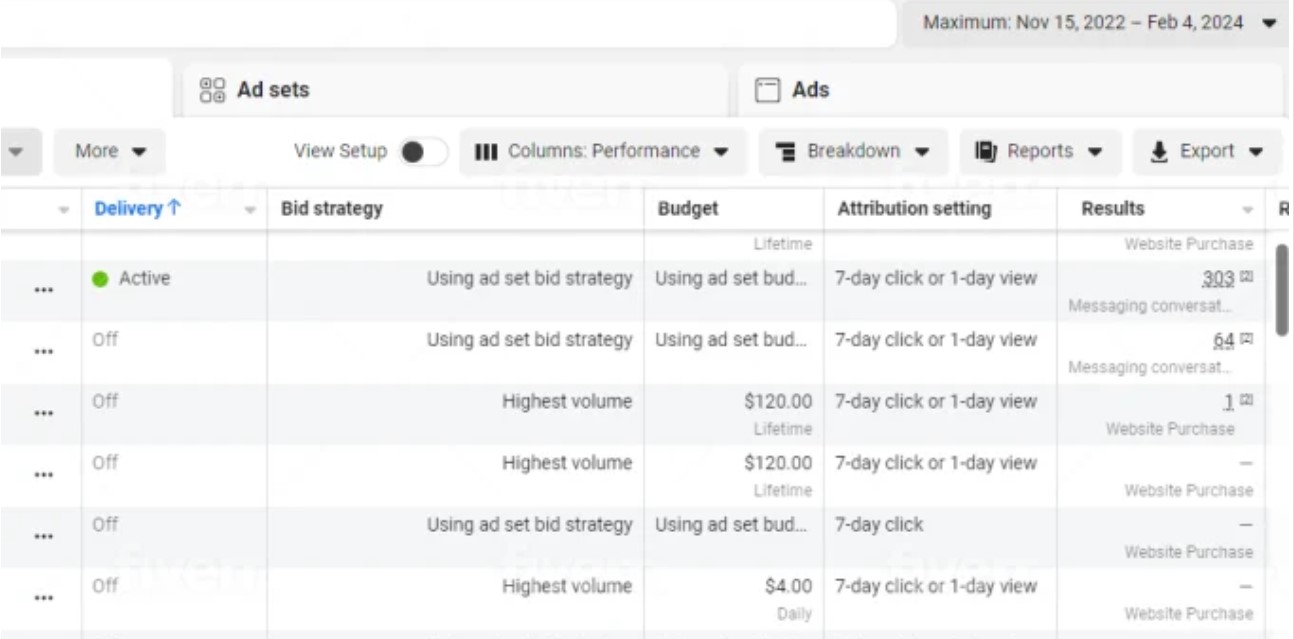Switch to the Ads tab
1294x639 pixels.
[810, 90]
